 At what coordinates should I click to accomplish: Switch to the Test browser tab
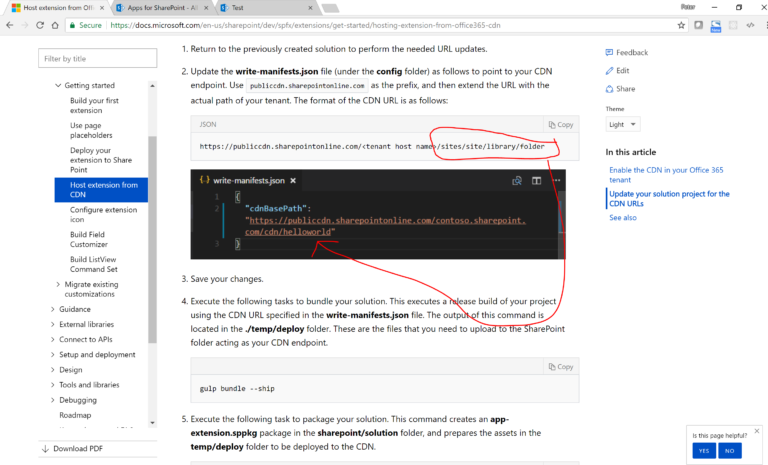pyautogui.click(x=267, y=8)
